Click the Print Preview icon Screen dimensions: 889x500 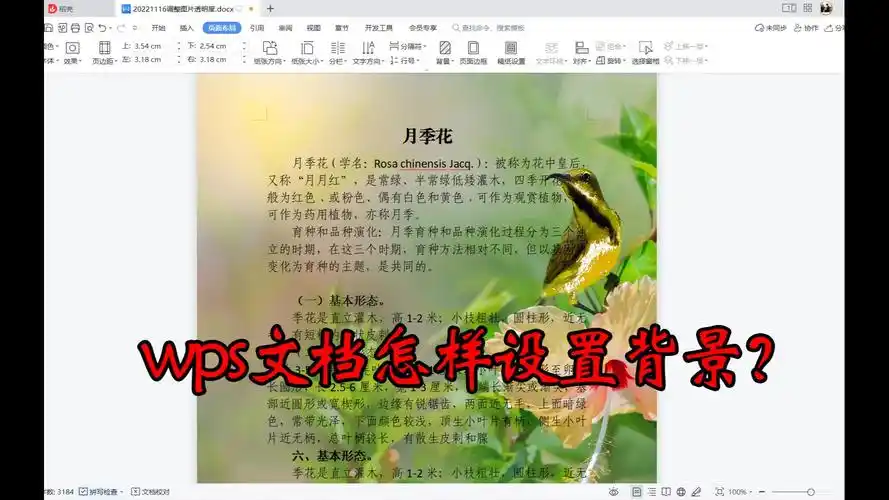pos(89,28)
